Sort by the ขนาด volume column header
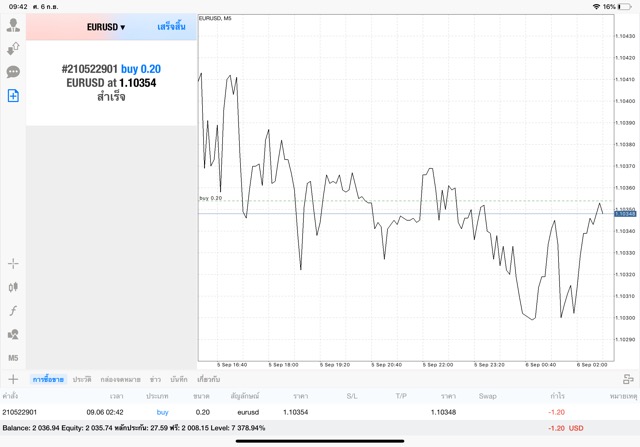 (x=201, y=396)
